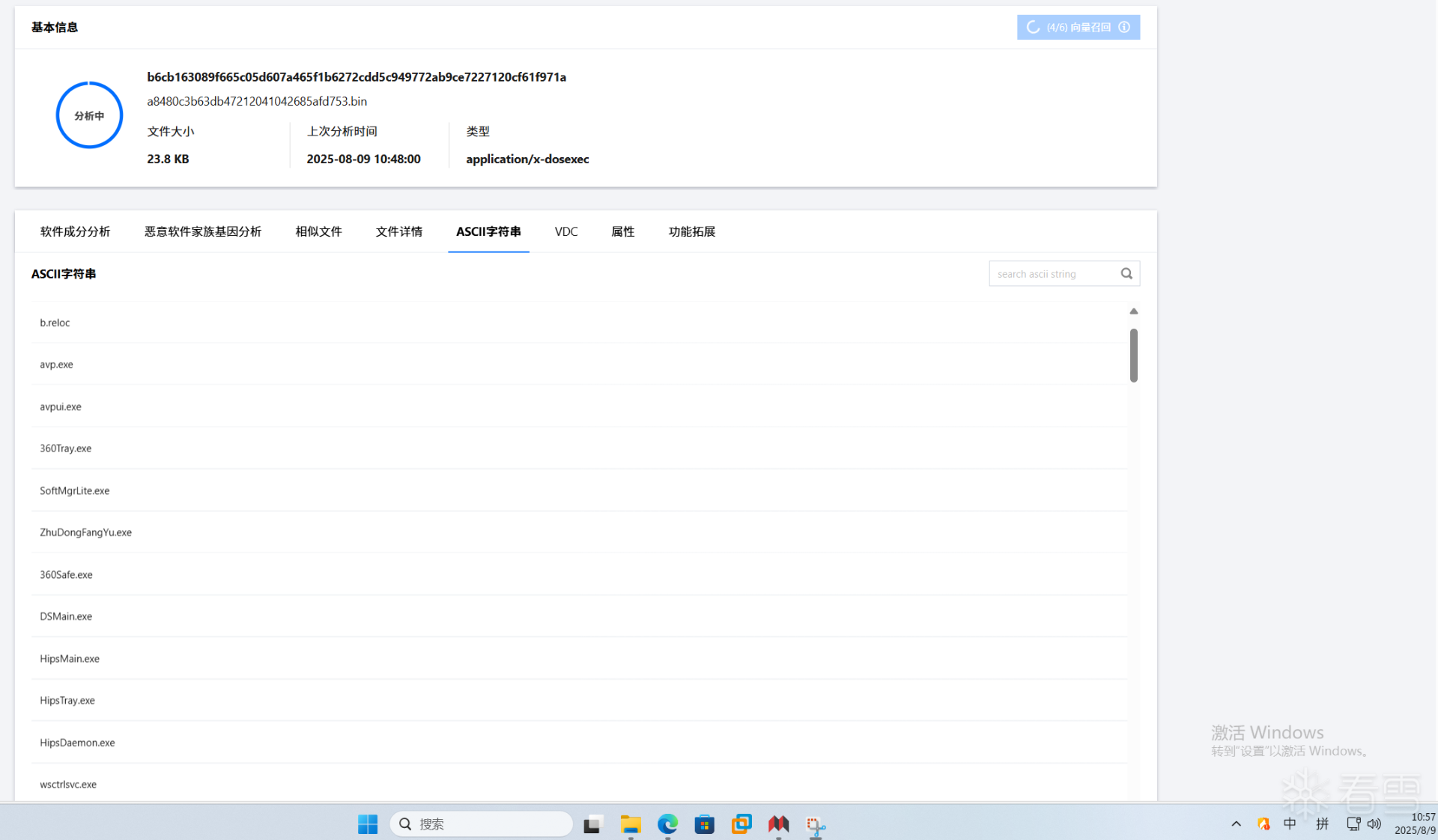Click the 向量召回 progress button
The height and width of the screenshot is (840, 1438).
[x=1078, y=28]
